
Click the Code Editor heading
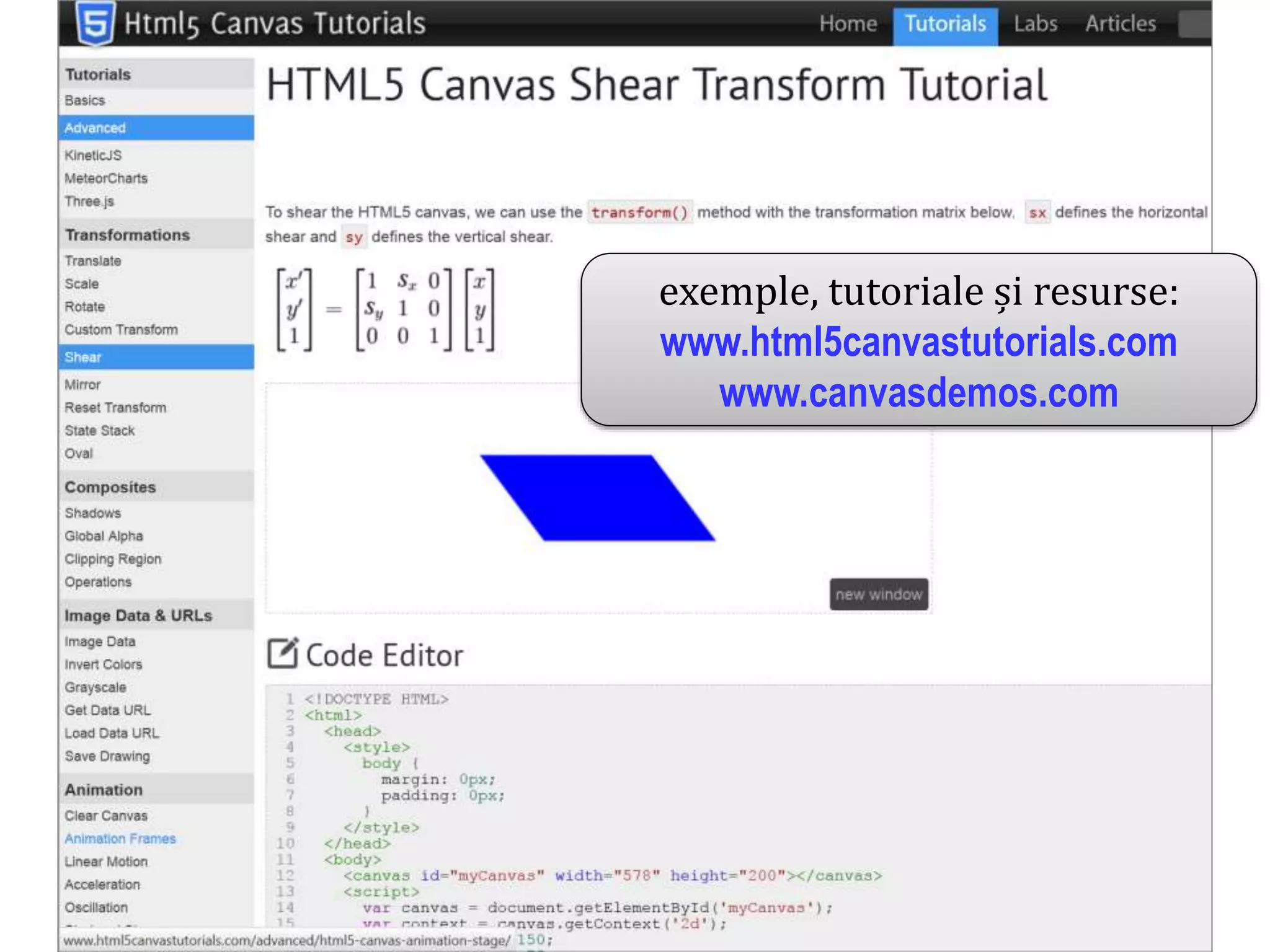(x=384, y=654)
